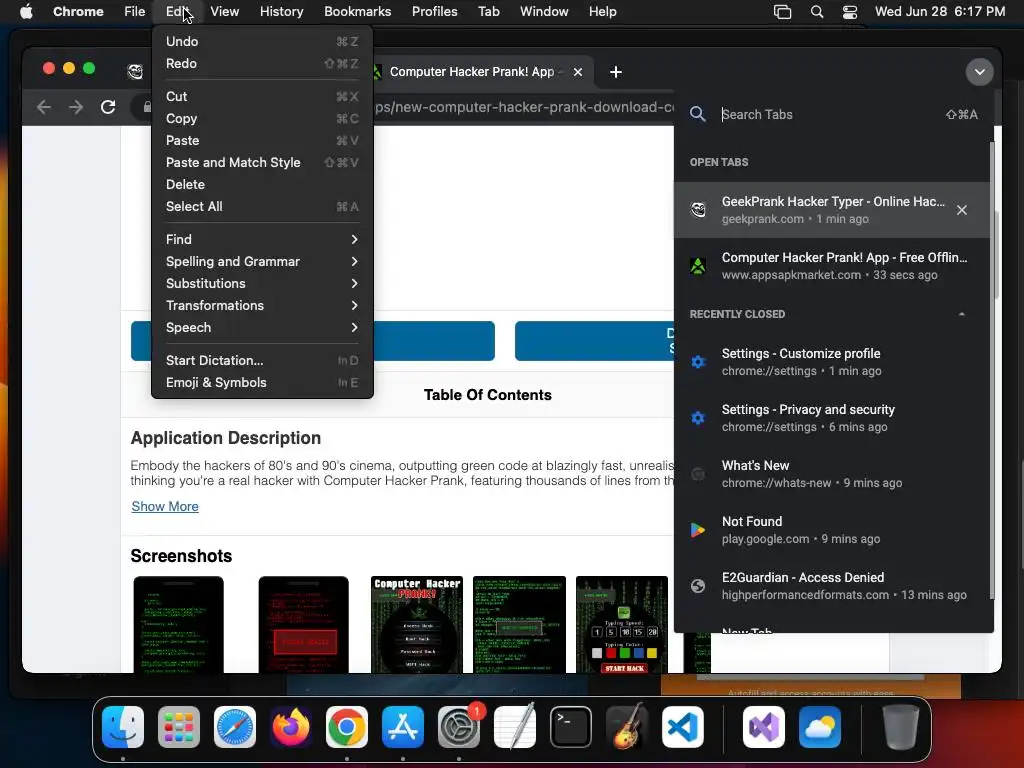Image resolution: width=1024 pixels, height=768 pixels.
Task: Reopen E2Guardian - Access Denied tab
Action: (x=832, y=586)
